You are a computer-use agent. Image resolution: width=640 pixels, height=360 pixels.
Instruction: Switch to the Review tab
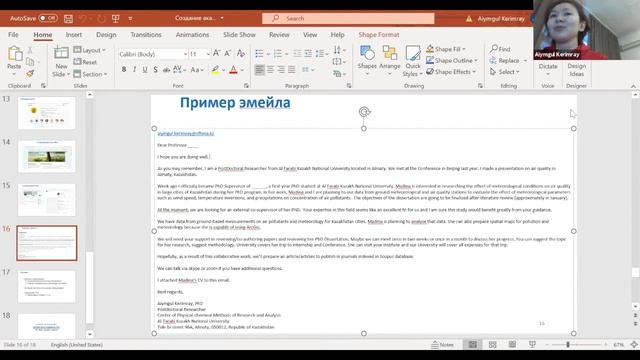(x=279, y=35)
